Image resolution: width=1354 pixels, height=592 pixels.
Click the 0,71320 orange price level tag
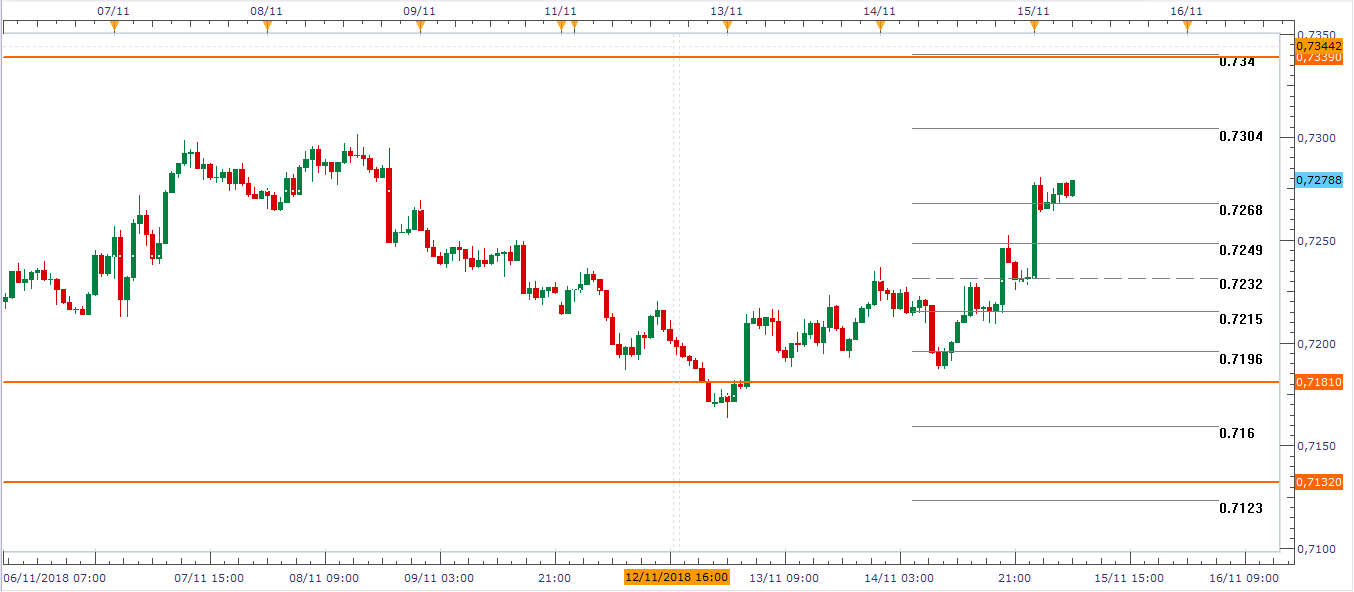[x=1318, y=482]
